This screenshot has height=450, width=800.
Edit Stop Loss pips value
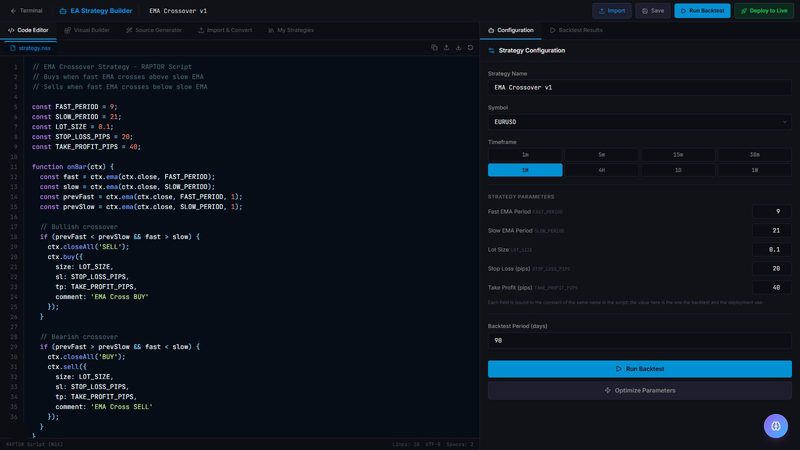pyautogui.click(x=772, y=268)
